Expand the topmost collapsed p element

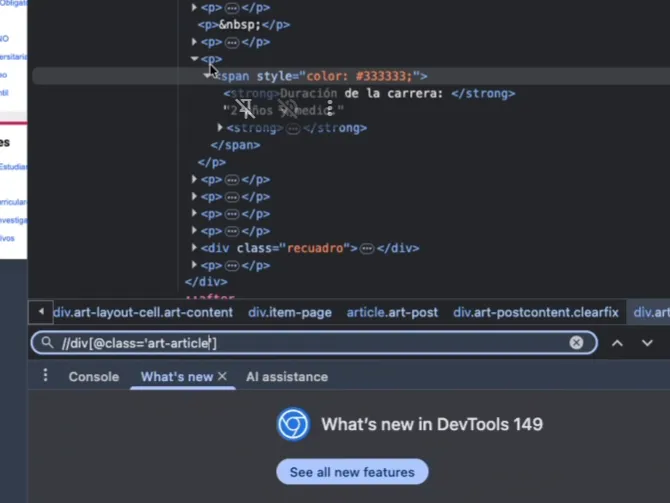pos(194,7)
